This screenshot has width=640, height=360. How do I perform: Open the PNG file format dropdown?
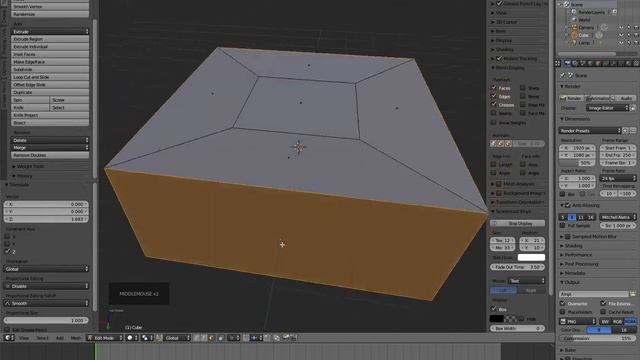[578, 321]
